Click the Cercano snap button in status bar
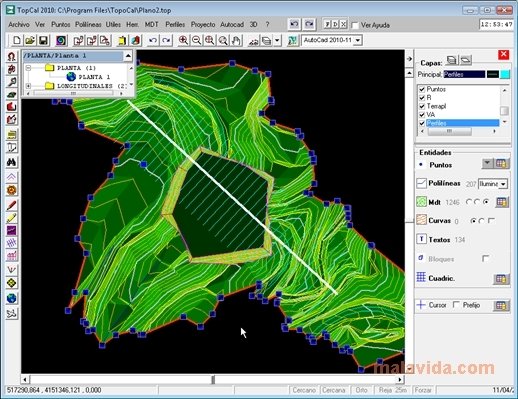This screenshot has height=399, width=518. 304,390
